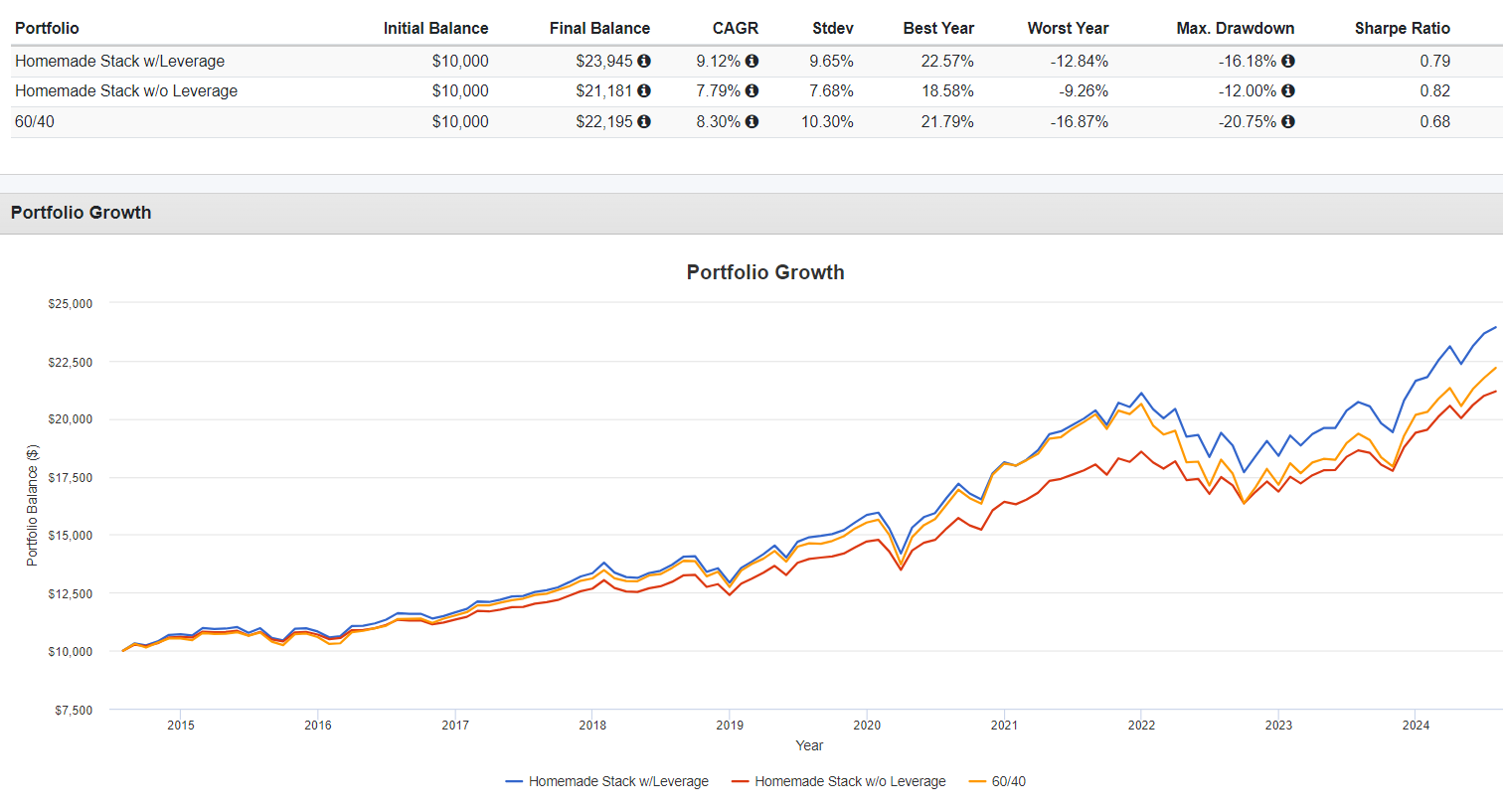Open info icon next to 7.79% CAGR
The height and width of the screenshot is (812, 1503).
point(751,90)
